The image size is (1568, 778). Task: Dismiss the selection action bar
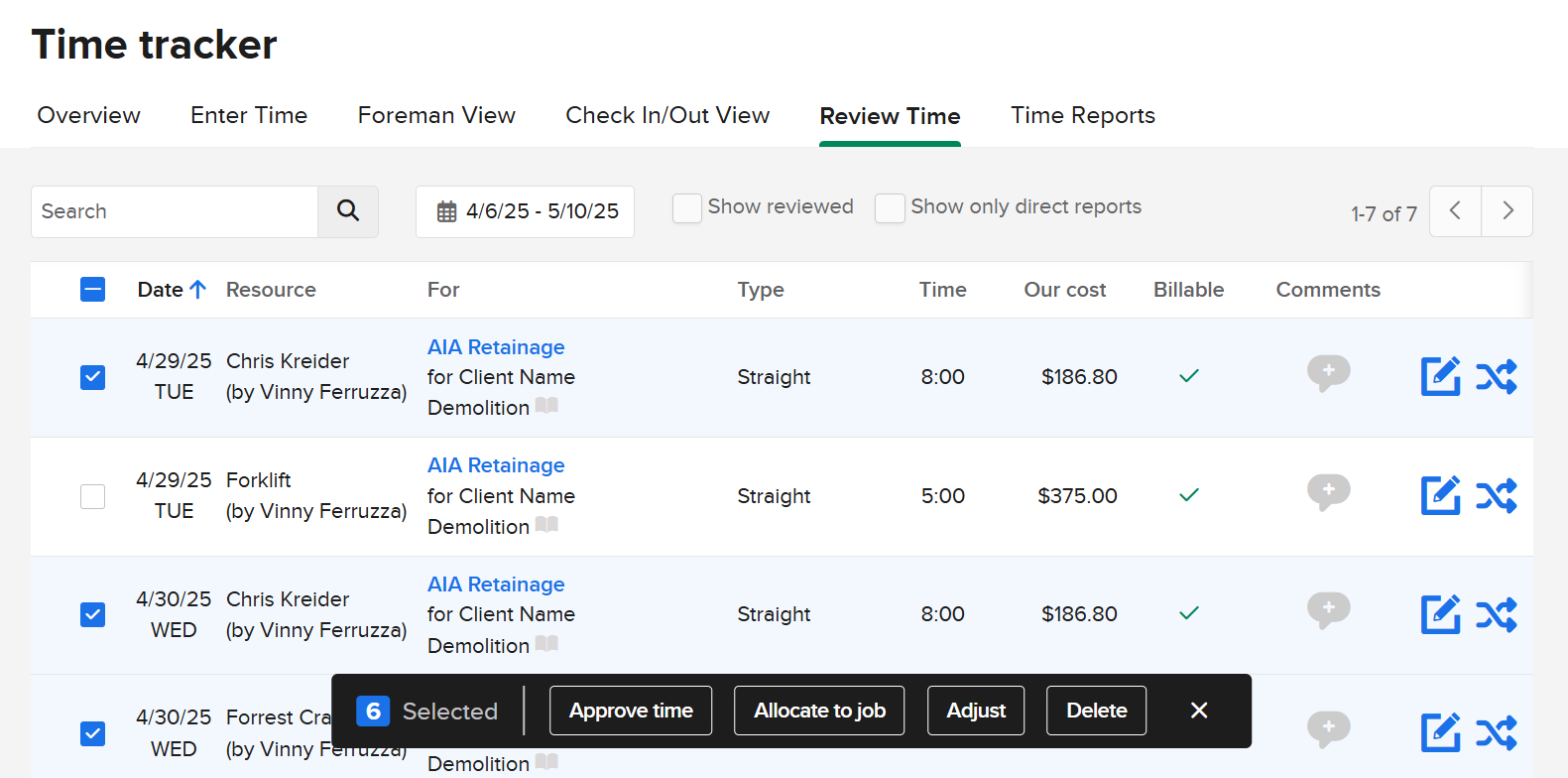pos(1199,711)
